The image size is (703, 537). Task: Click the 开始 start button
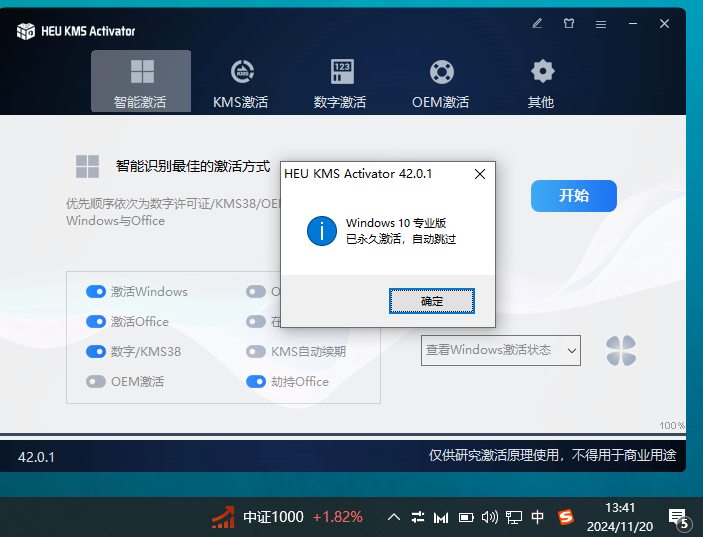point(573,196)
